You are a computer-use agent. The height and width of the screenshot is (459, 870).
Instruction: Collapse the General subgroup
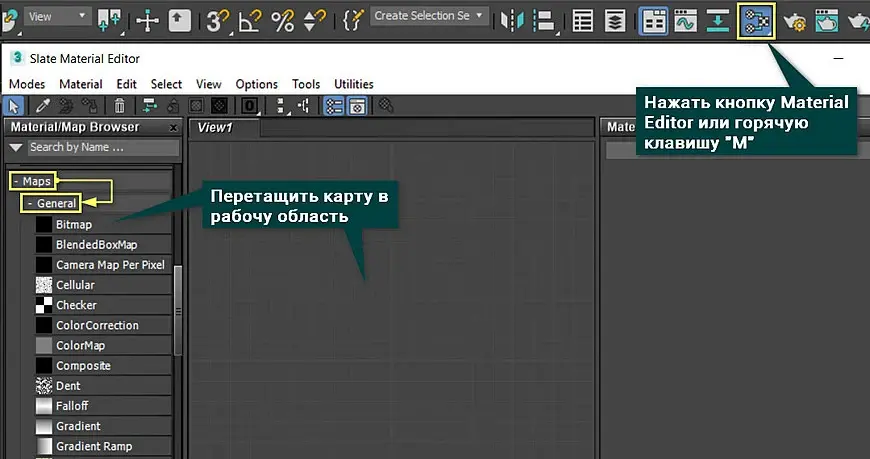point(30,204)
